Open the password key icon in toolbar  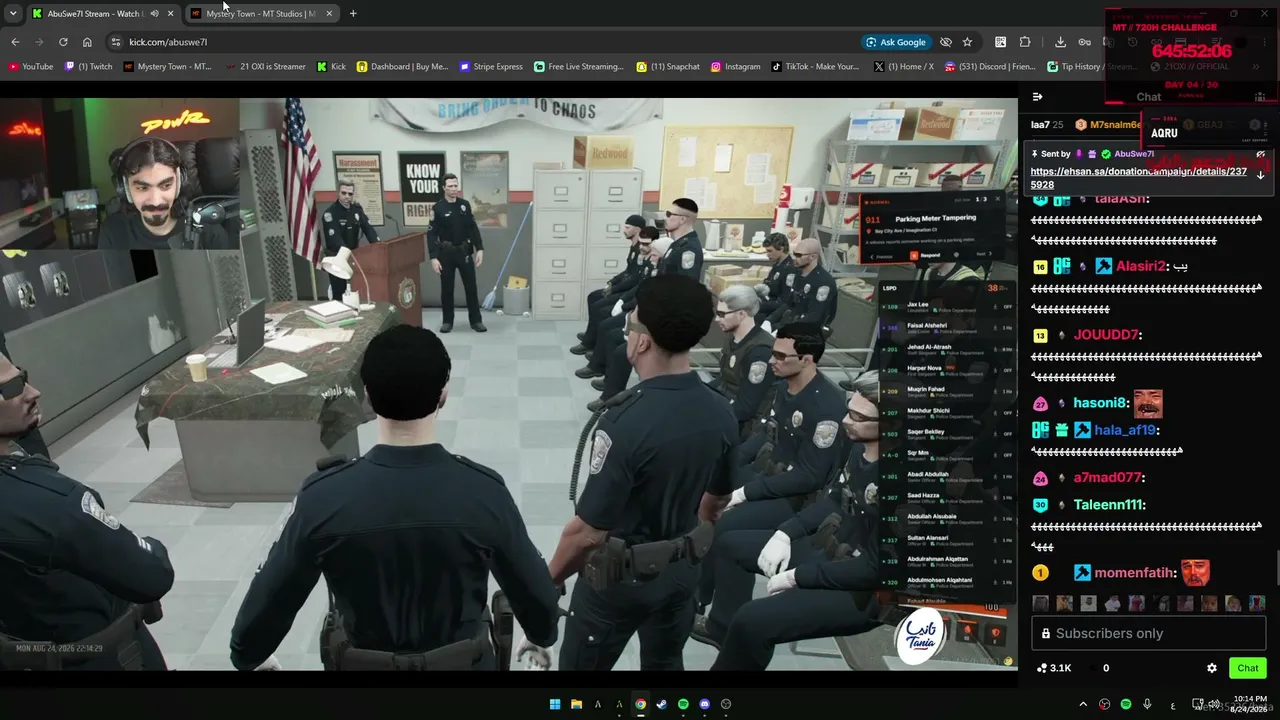click(x=1085, y=42)
